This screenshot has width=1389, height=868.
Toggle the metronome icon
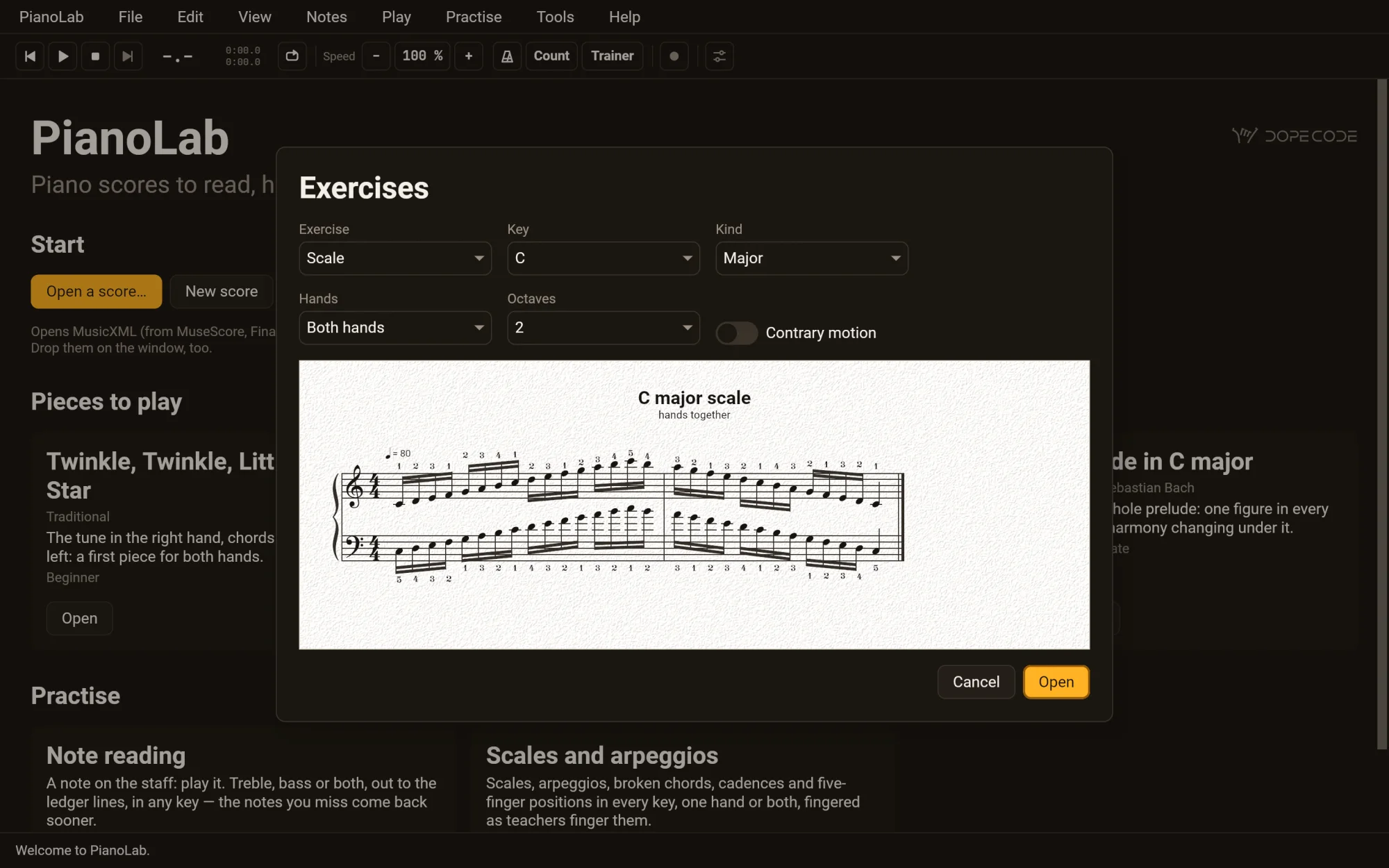pos(508,56)
